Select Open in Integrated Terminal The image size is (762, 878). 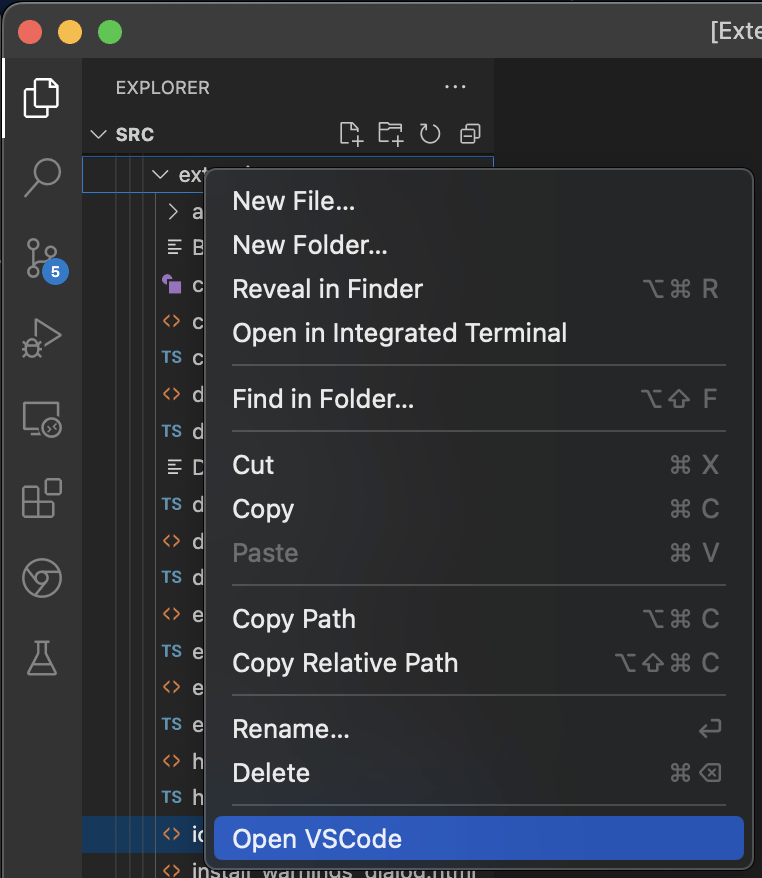click(x=479, y=333)
